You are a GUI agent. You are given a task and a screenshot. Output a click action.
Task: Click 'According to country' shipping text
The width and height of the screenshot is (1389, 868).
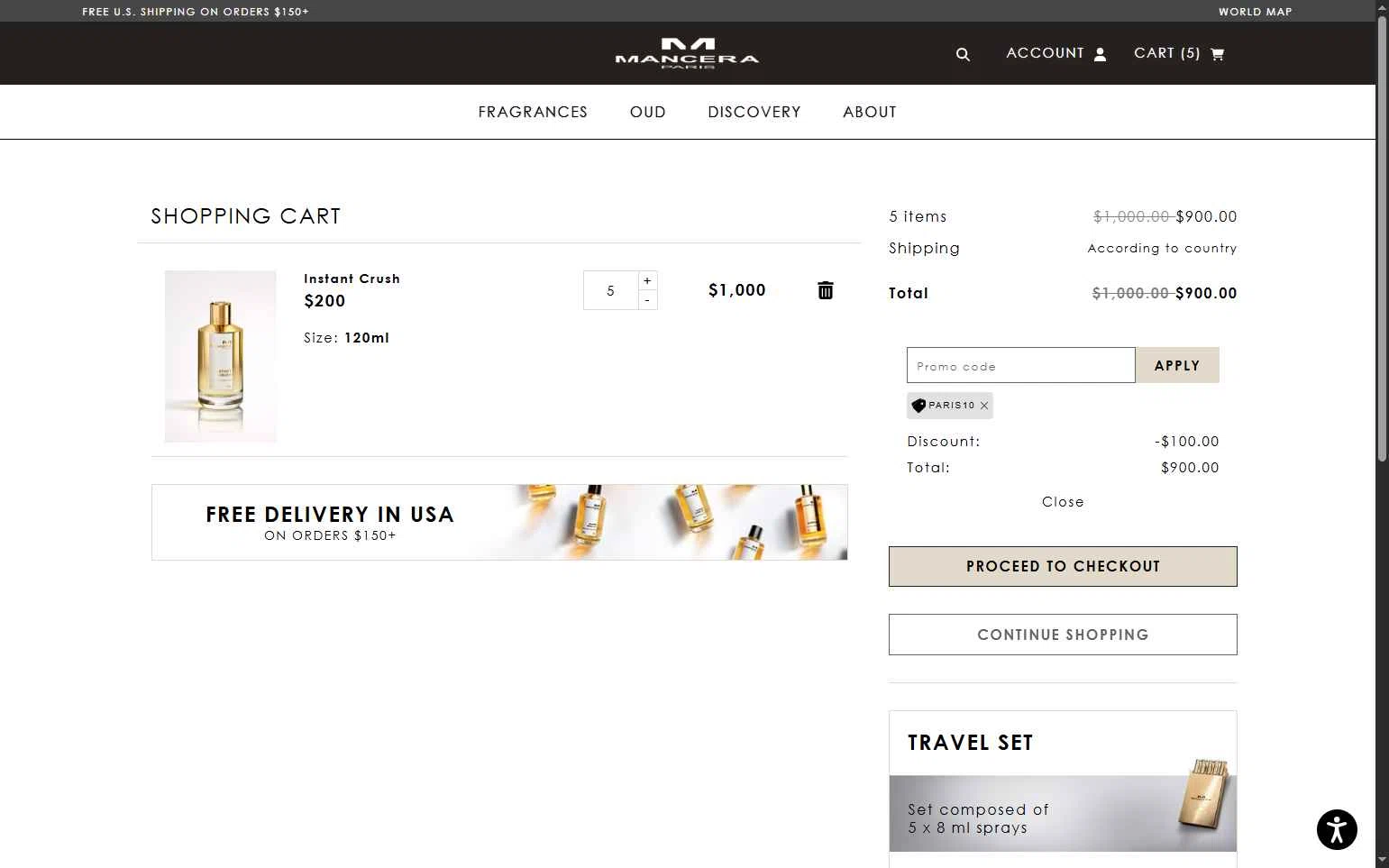coord(1162,248)
